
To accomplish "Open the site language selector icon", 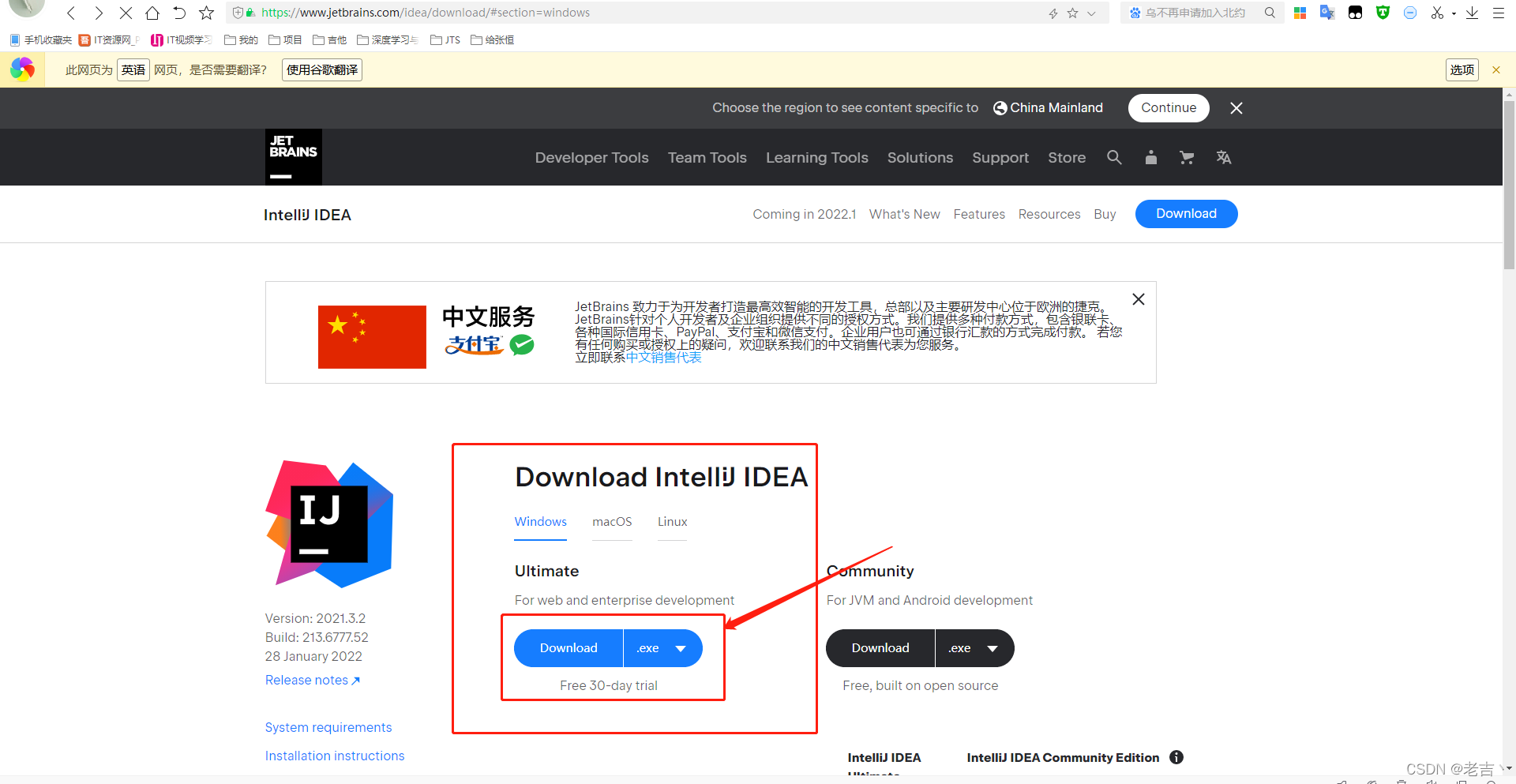I will (x=1224, y=157).
